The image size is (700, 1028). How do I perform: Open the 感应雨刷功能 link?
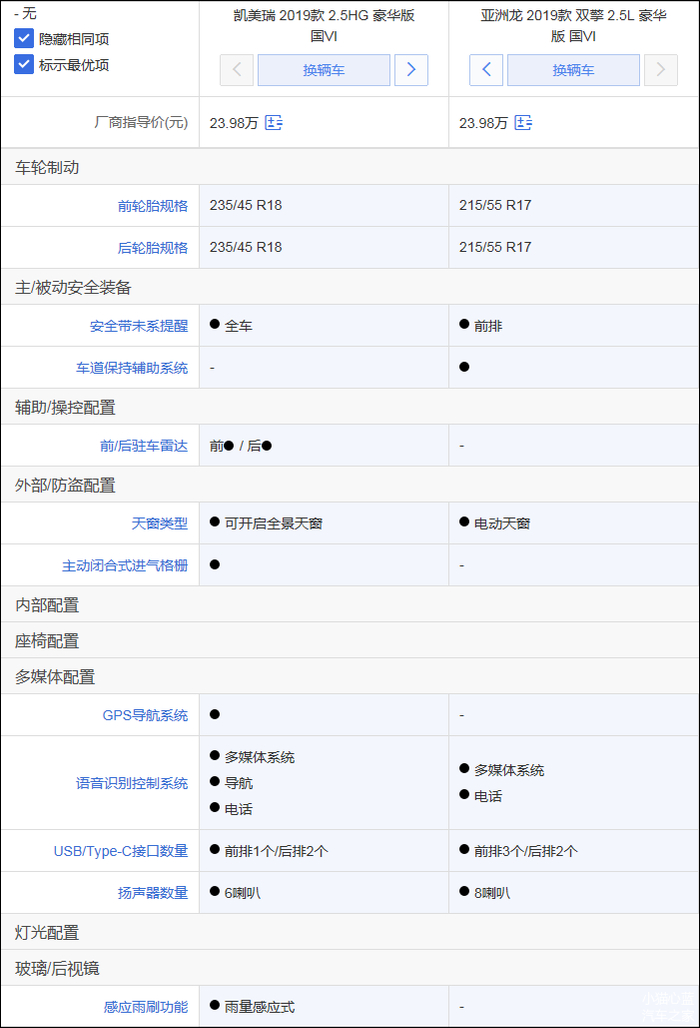[146, 1007]
